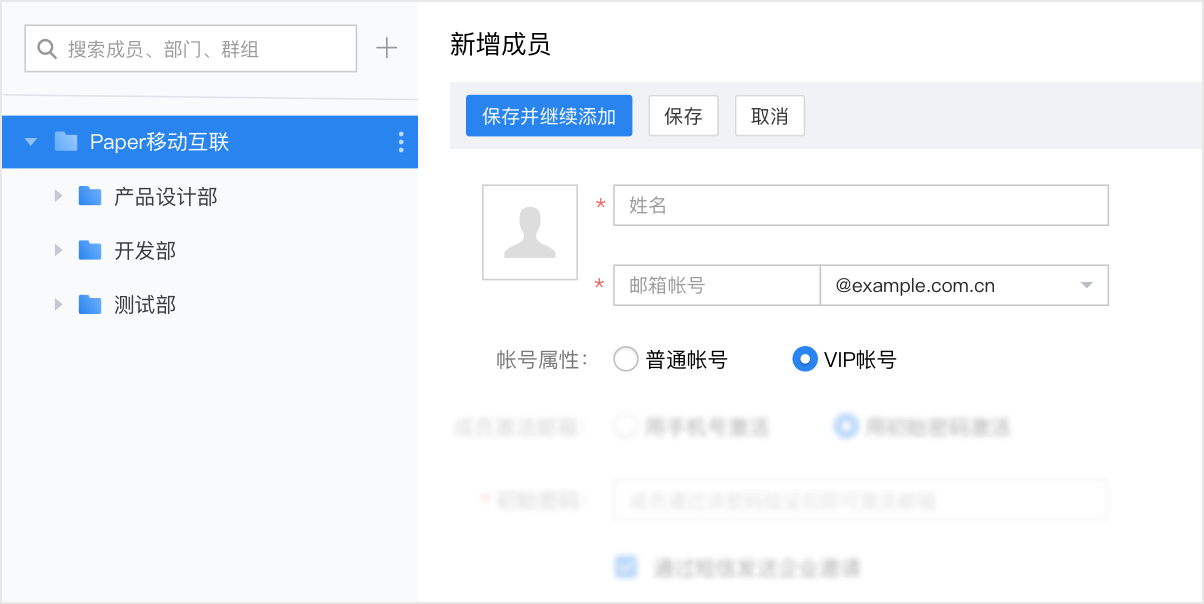Click inside the 姓名 input field
Image resolution: width=1204 pixels, height=604 pixels.
[860, 205]
